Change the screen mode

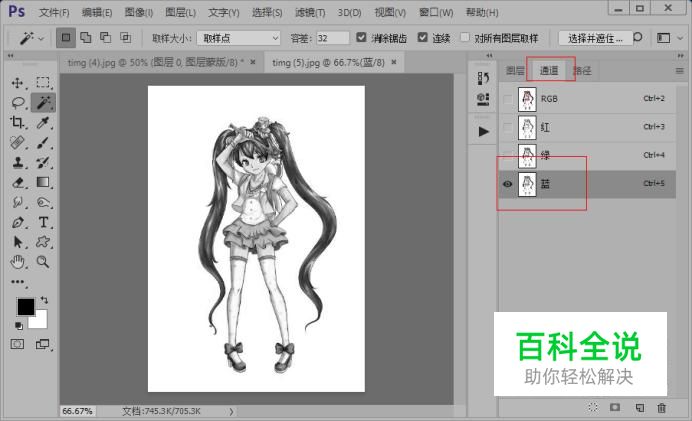point(42,344)
